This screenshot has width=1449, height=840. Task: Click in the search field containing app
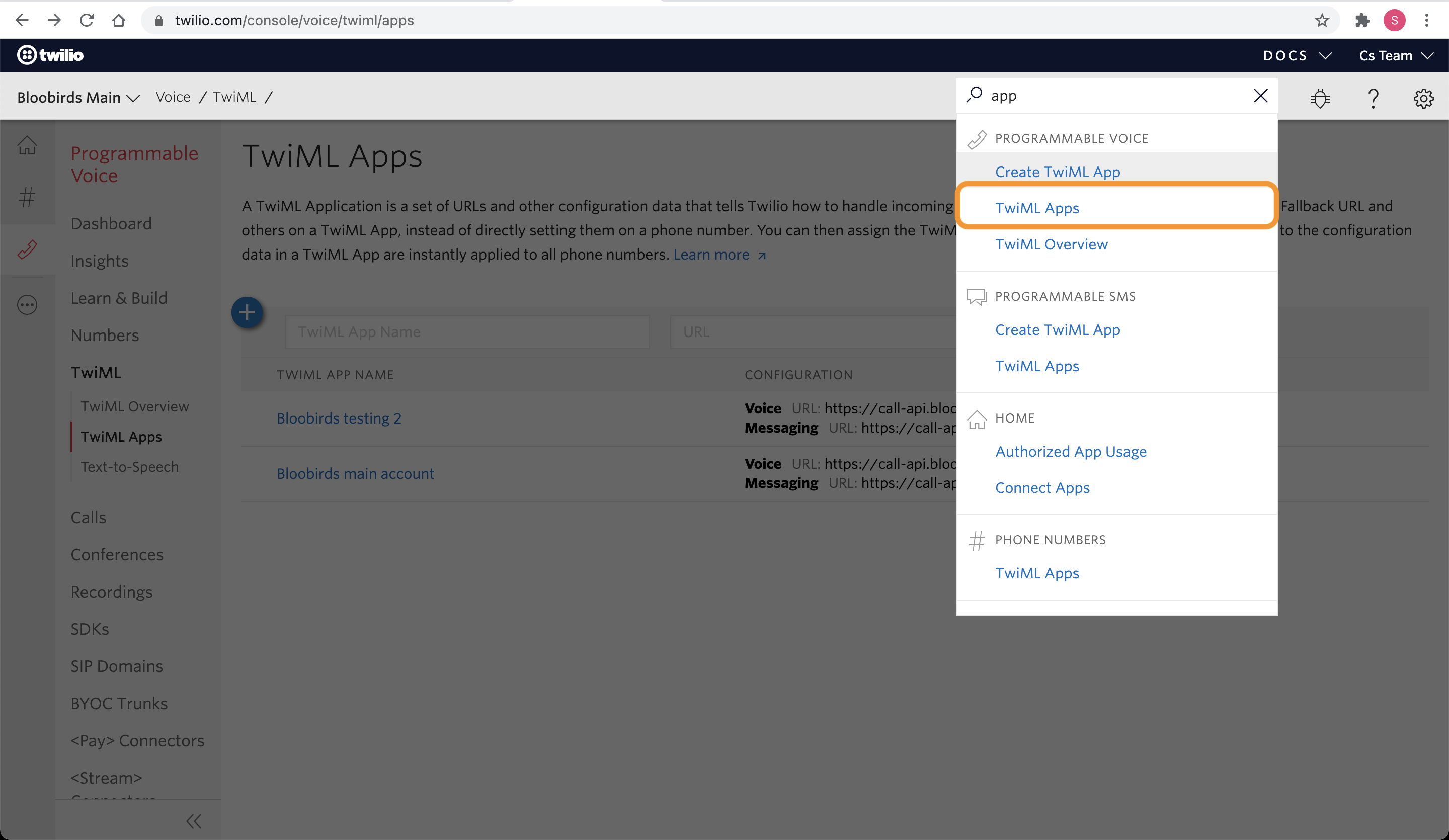pos(1115,96)
